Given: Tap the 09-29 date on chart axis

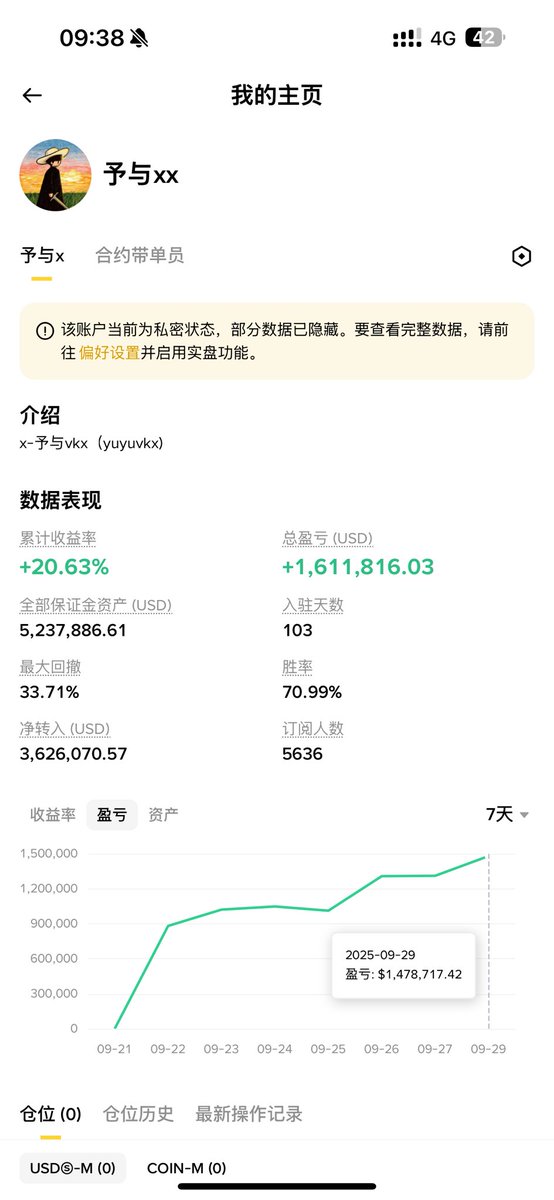Looking at the screenshot, I should pyautogui.click(x=489, y=1049).
